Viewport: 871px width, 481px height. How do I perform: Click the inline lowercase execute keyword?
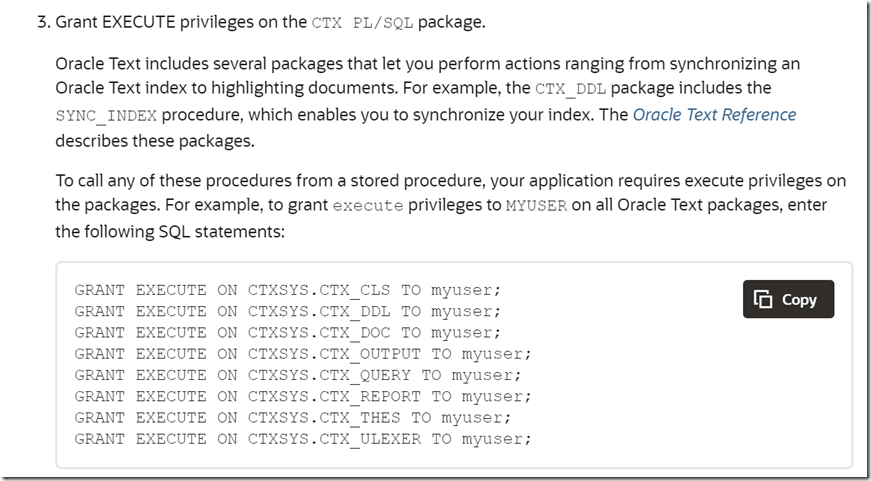pos(367,206)
